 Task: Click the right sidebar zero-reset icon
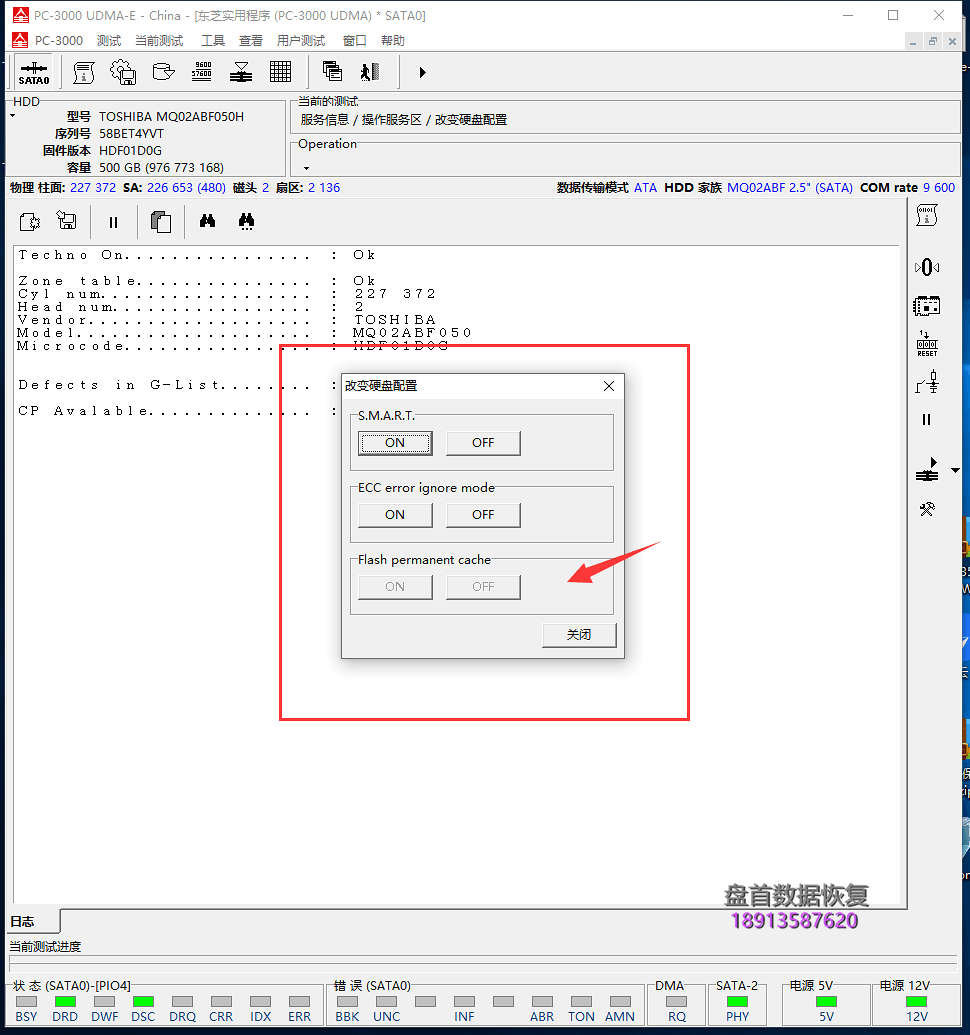927,267
